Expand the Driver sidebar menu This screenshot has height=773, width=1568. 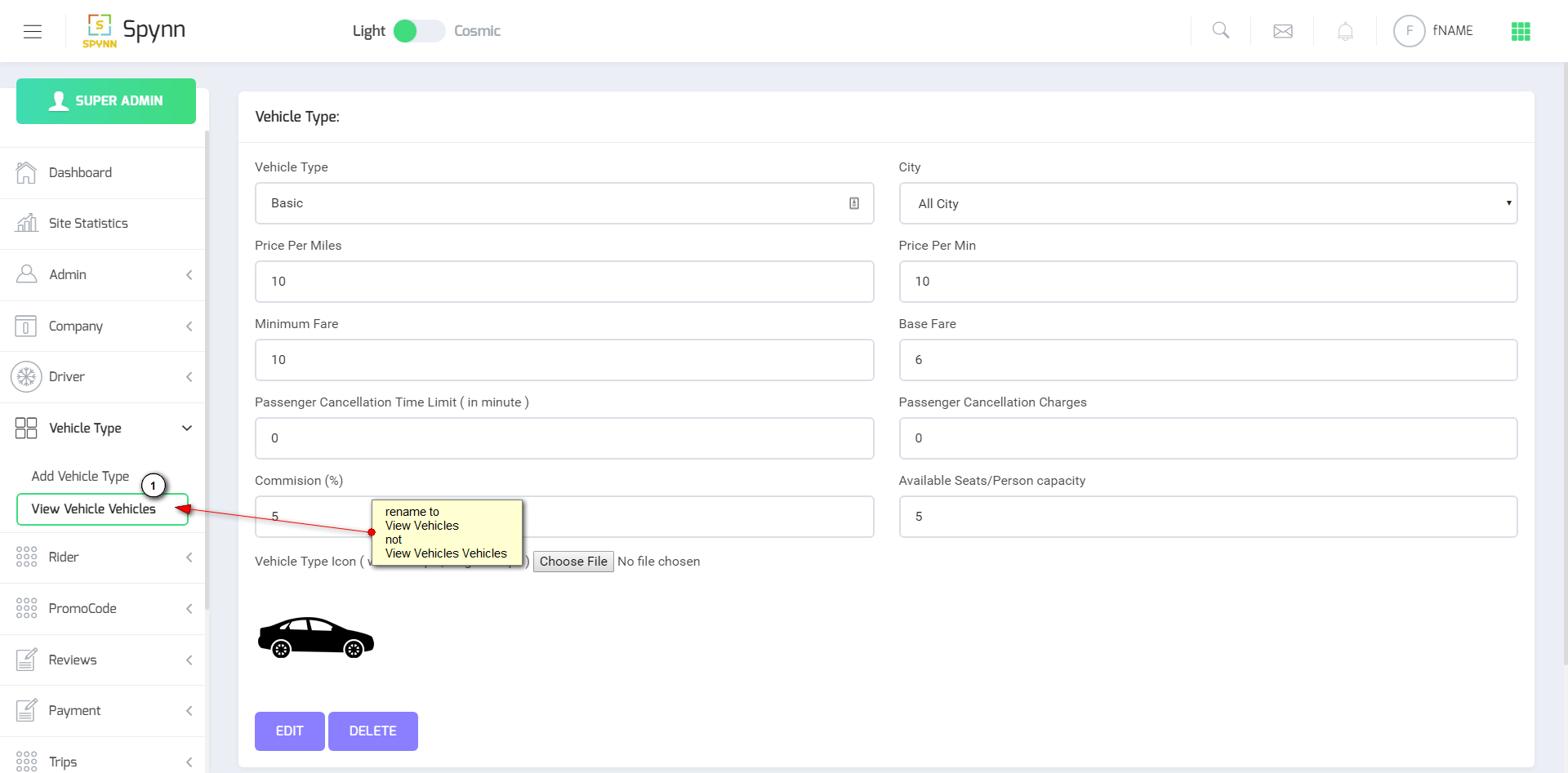pos(102,376)
